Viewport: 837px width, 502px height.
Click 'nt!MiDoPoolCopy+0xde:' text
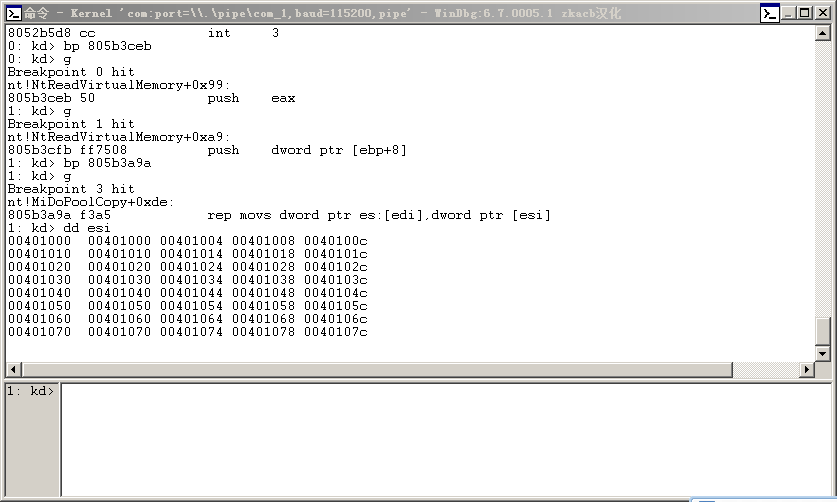[91, 202]
